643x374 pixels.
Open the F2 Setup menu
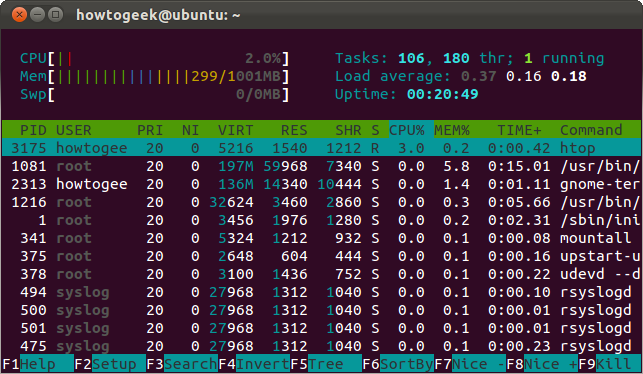[110, 364]
